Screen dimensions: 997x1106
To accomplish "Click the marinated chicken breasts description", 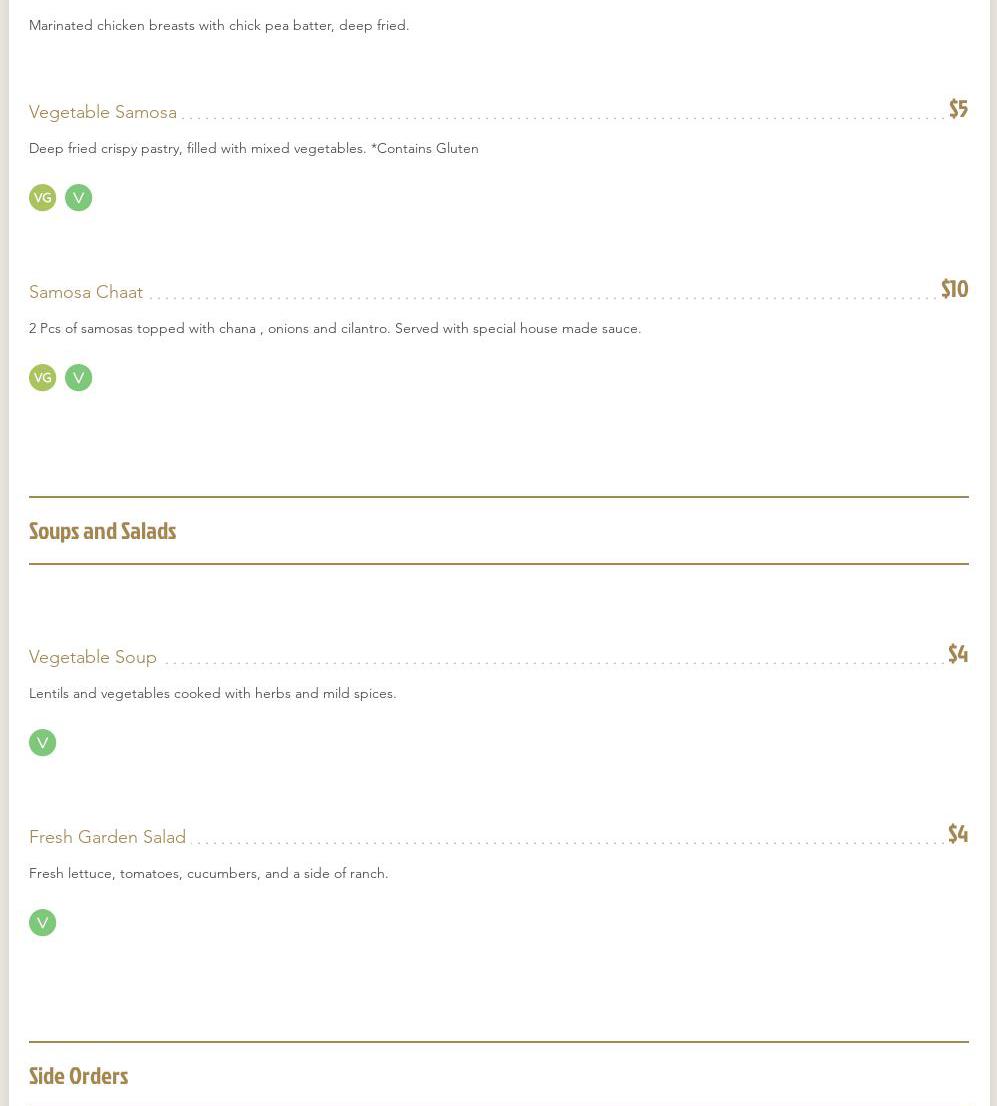I will pyautogui.click(x=219, y=25).
